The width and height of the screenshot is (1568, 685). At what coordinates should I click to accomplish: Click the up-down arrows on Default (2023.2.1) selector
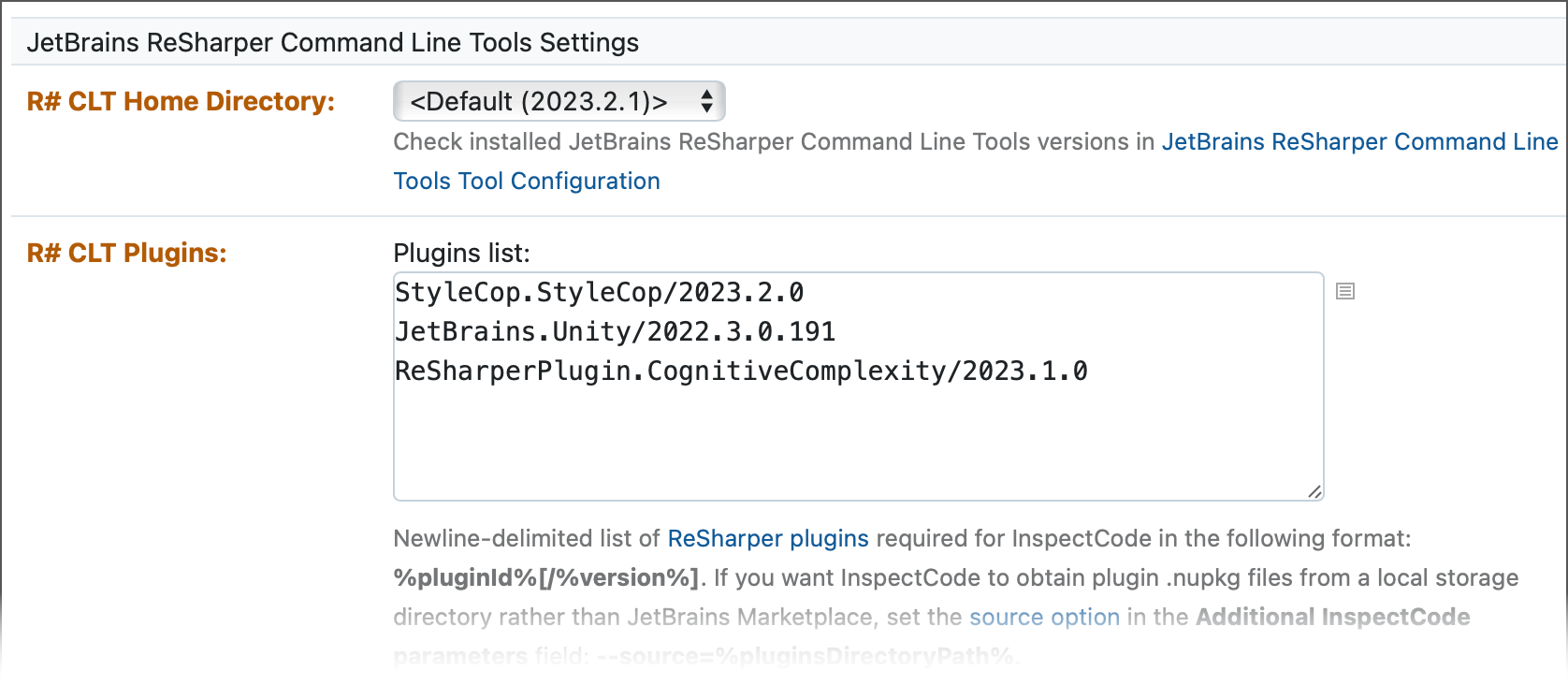[x=707, y=101]
